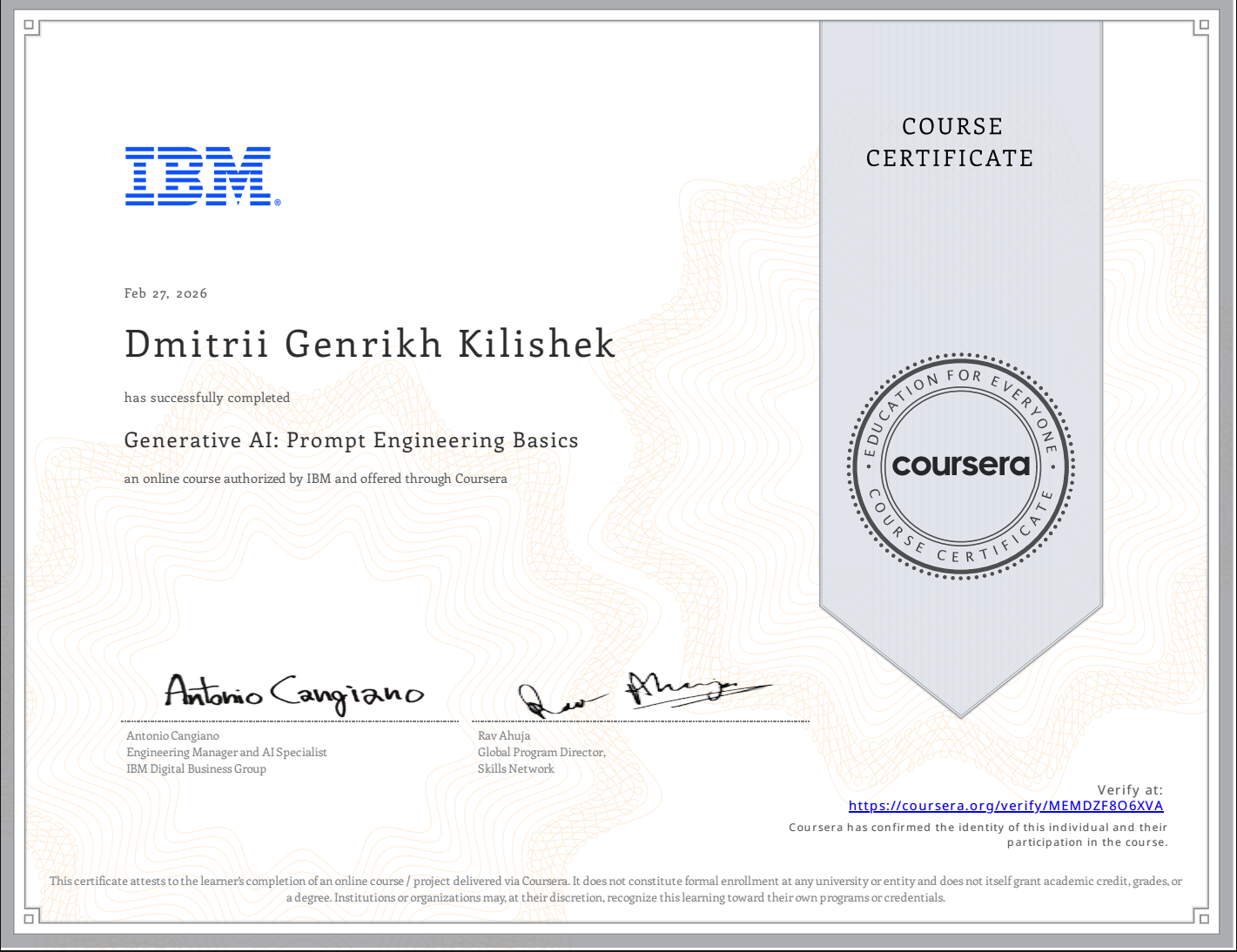Open the coursera.org/verify certificate link
The height and width of the screenshot is (952, 1237).
click(1005, 806)
